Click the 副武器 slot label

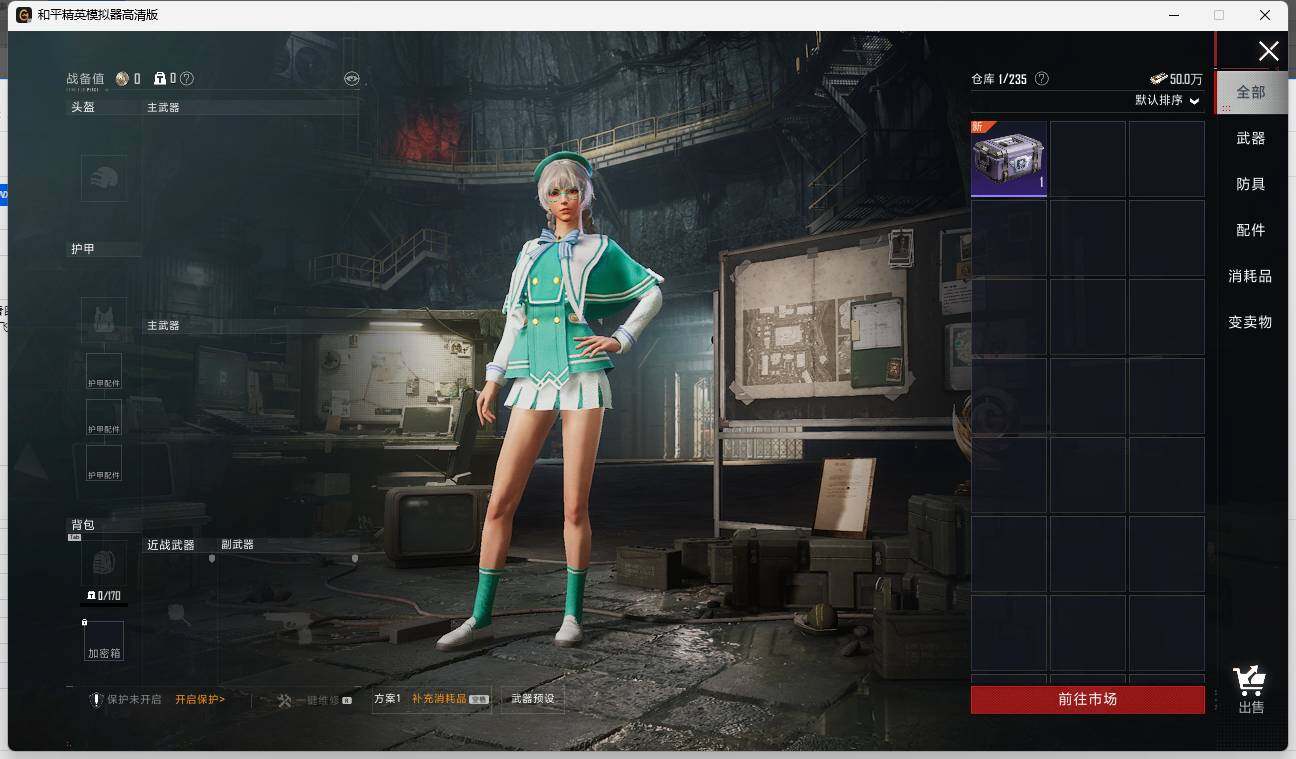238,545
